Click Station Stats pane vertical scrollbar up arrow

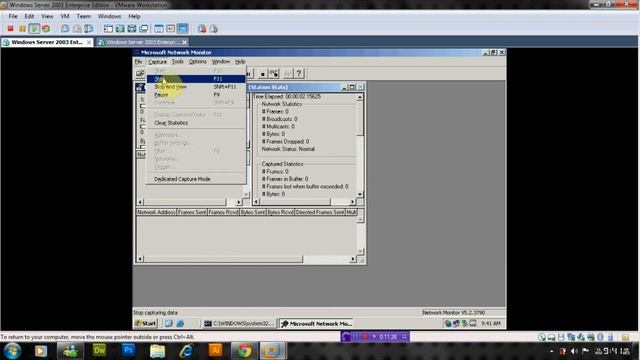tap(360, 97)
